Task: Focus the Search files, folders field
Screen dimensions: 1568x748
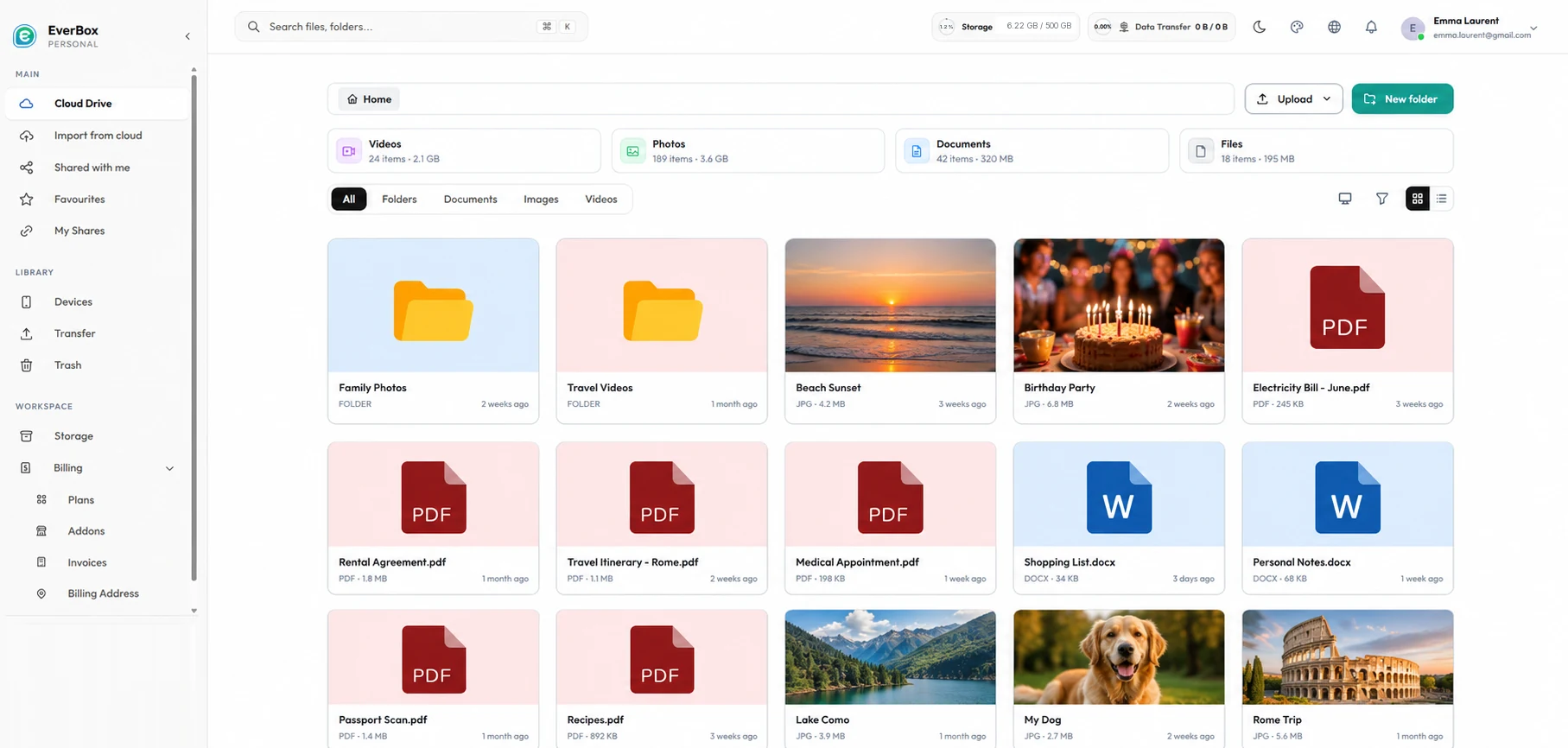Action: 411,27
